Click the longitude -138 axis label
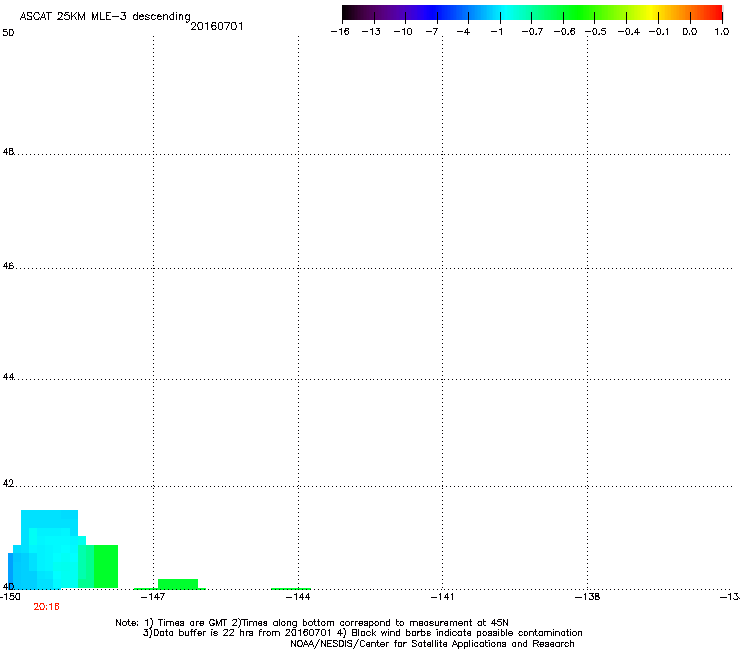Image resolution: width=740 pixels, height=650 pixels. [x=587, y=597]
